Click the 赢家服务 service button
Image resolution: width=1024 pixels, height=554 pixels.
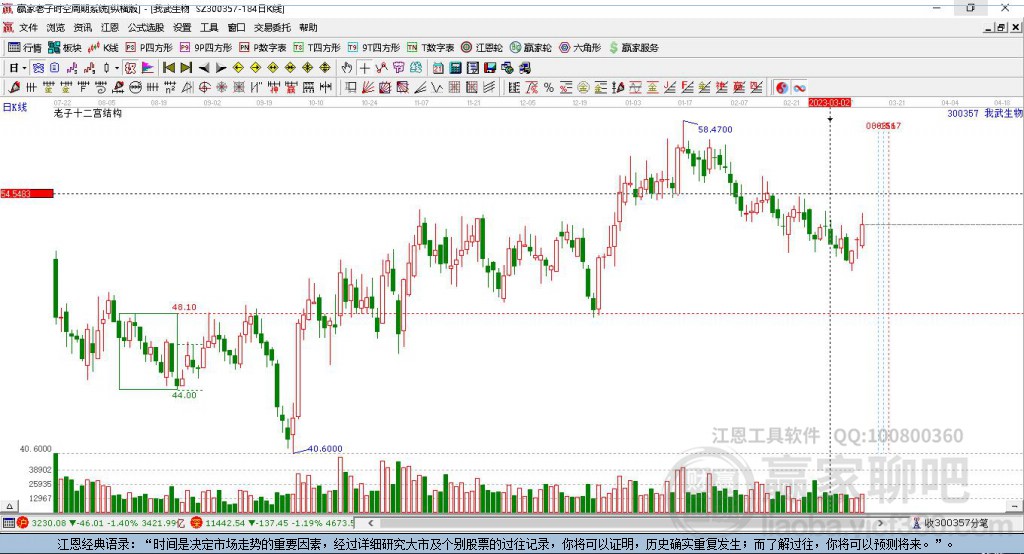click(633, 48)
